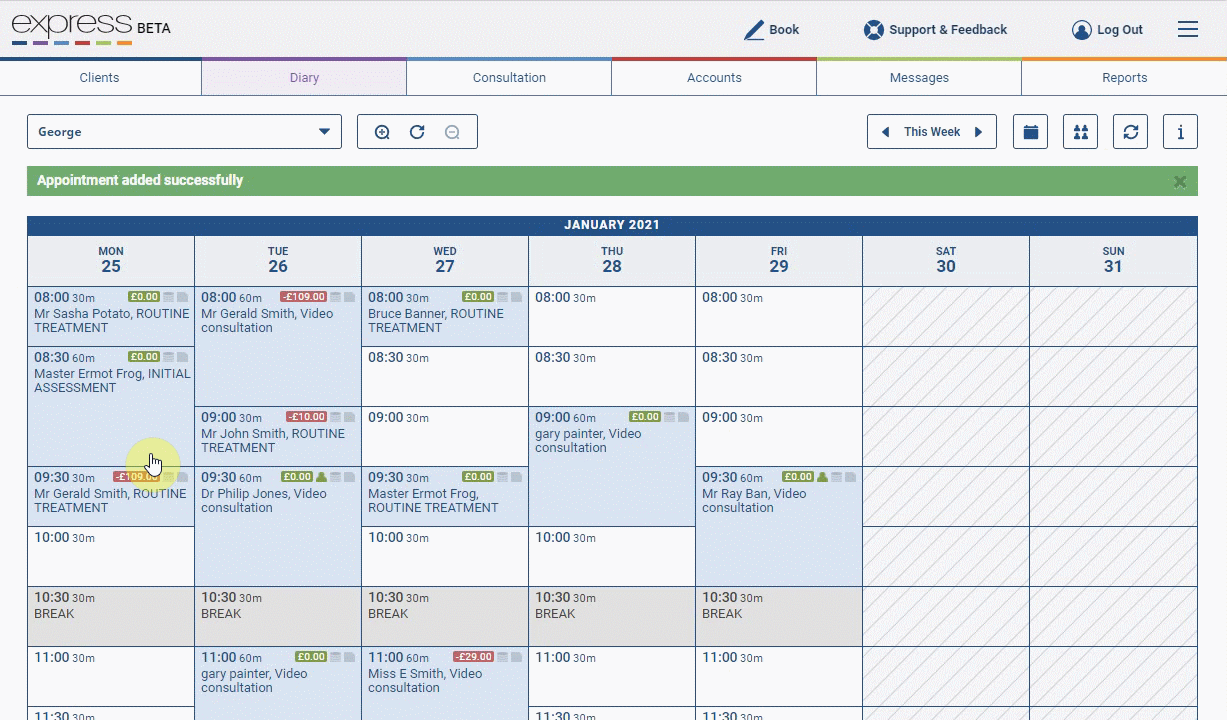This screenshot has height=720, width=1227.
Task: Click the Book pen icon
Action: (754, 30)
